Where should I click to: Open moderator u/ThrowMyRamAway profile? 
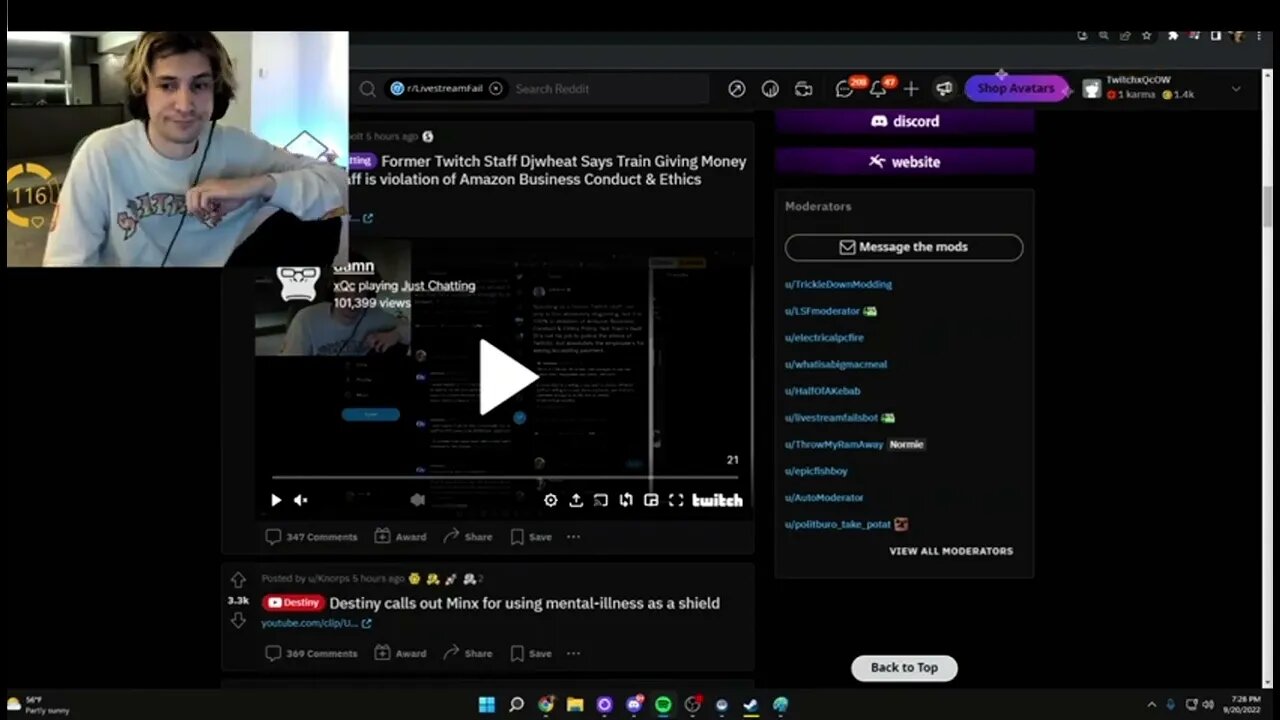[x=834, y=444]
